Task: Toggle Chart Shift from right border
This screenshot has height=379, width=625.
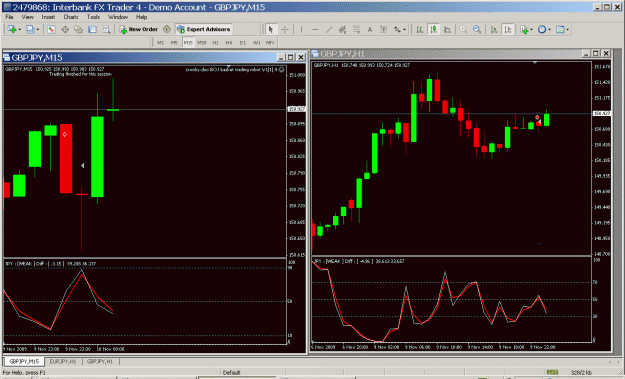Action: click(x=508, y=29)
